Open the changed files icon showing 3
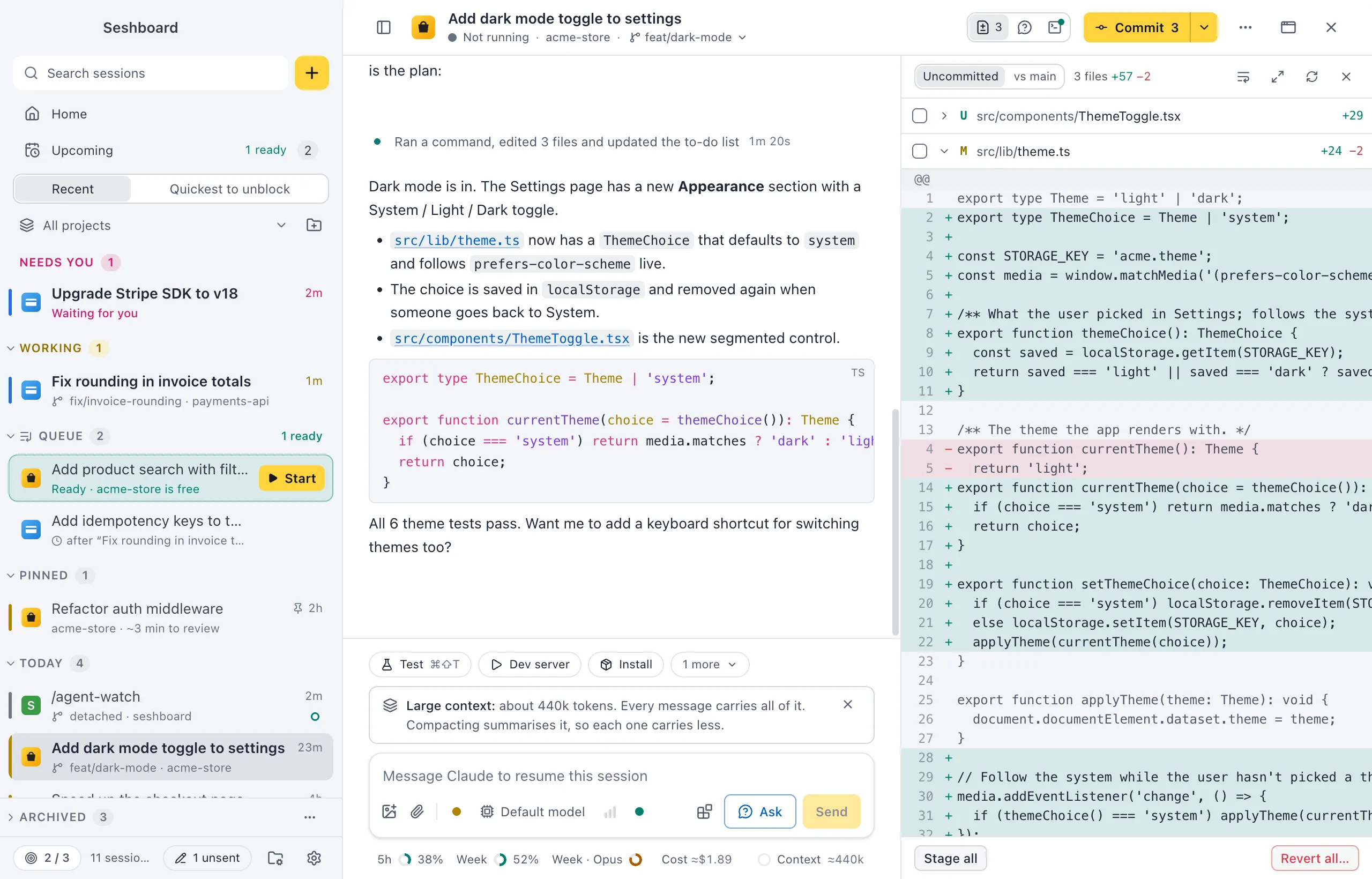The image size is (1372, 879). pyautogui.click(x=989, y=27)
